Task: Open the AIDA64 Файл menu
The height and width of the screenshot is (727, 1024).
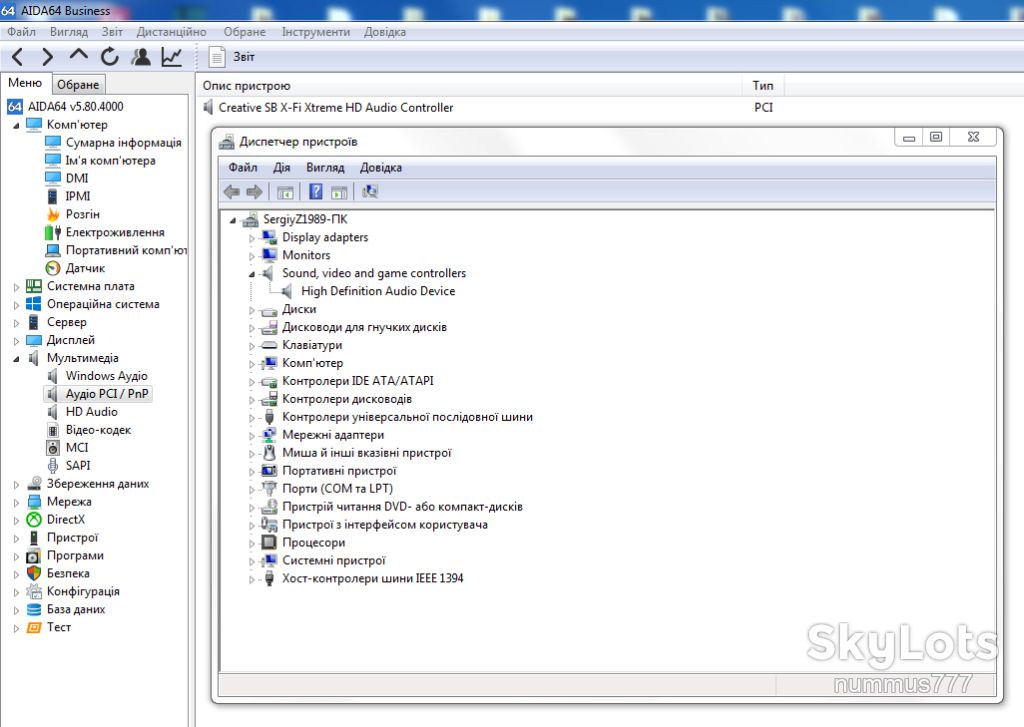Action: point(22,32)
